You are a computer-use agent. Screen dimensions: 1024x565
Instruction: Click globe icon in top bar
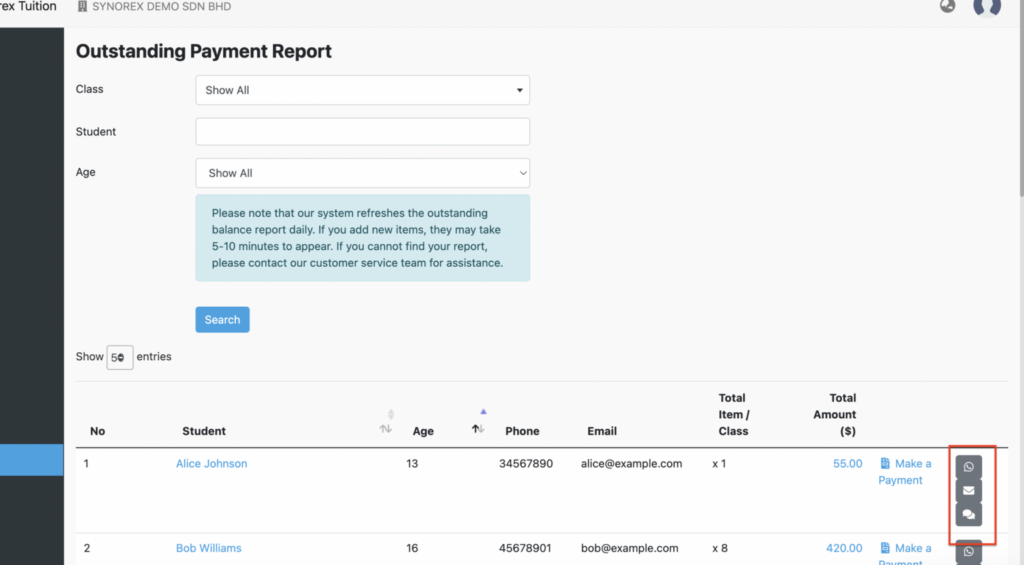948,6
